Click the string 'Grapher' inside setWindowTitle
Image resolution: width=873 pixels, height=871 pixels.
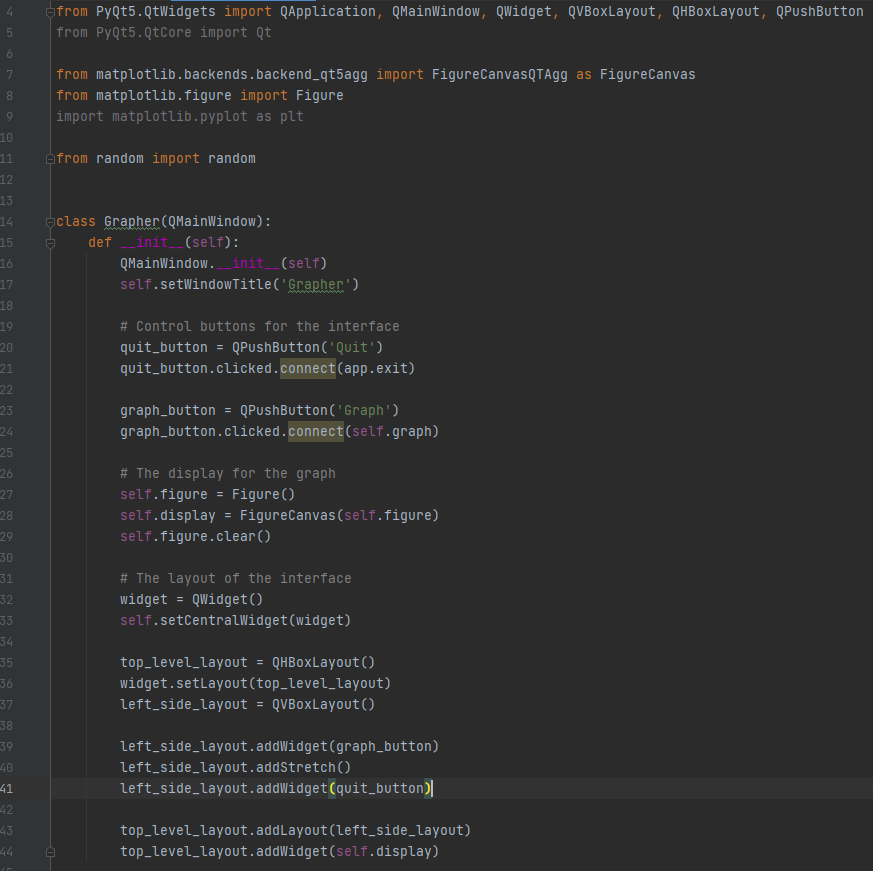pyautogui.click(x=316, y=285)
